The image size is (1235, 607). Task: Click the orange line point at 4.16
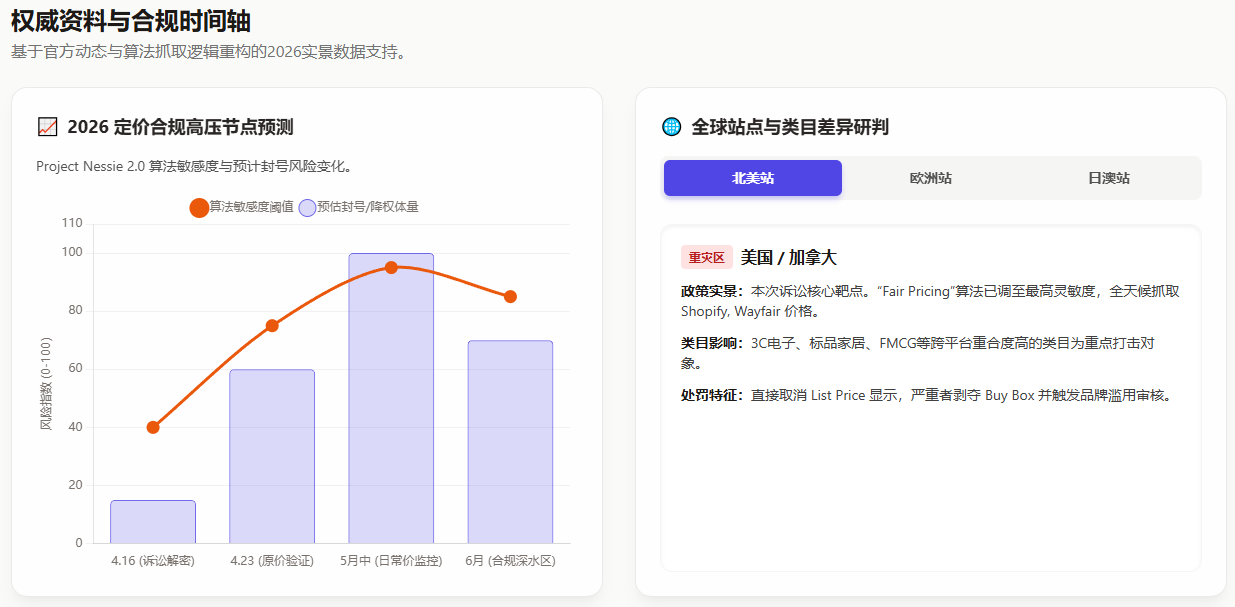(x=153, y=427)
